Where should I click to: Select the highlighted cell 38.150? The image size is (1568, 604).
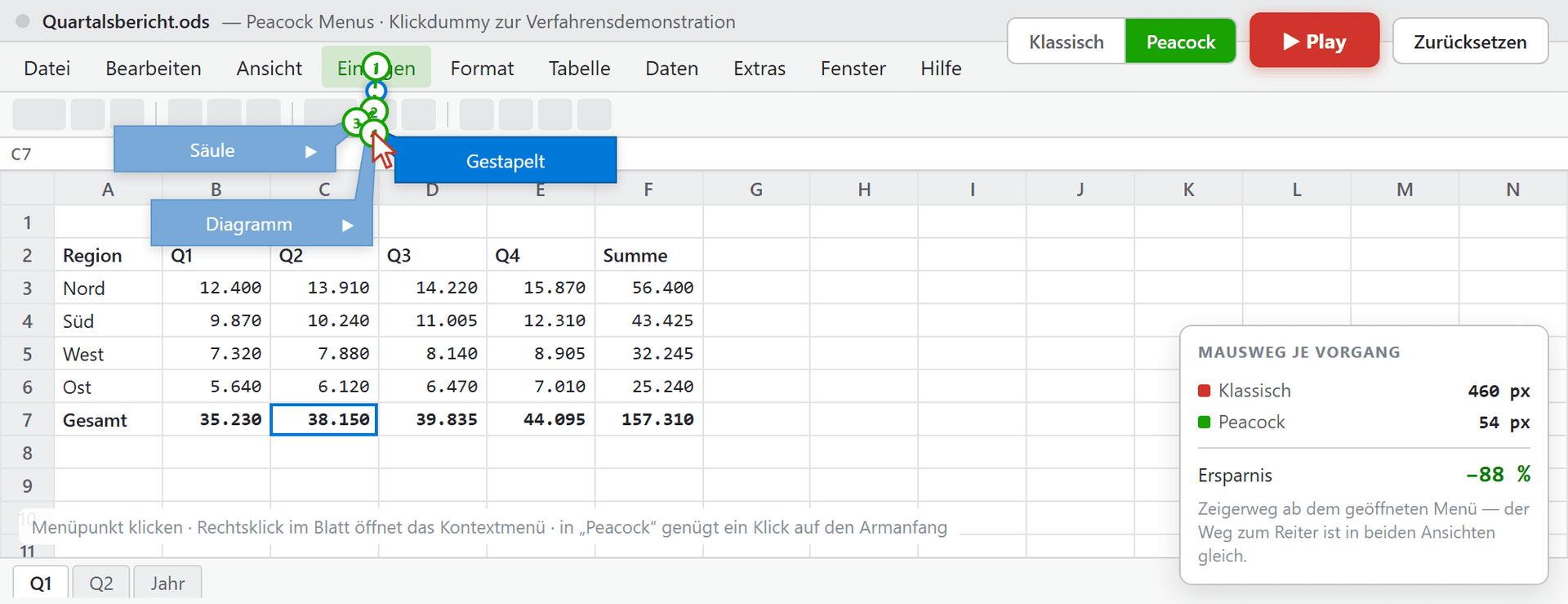[x=324, y=420]
